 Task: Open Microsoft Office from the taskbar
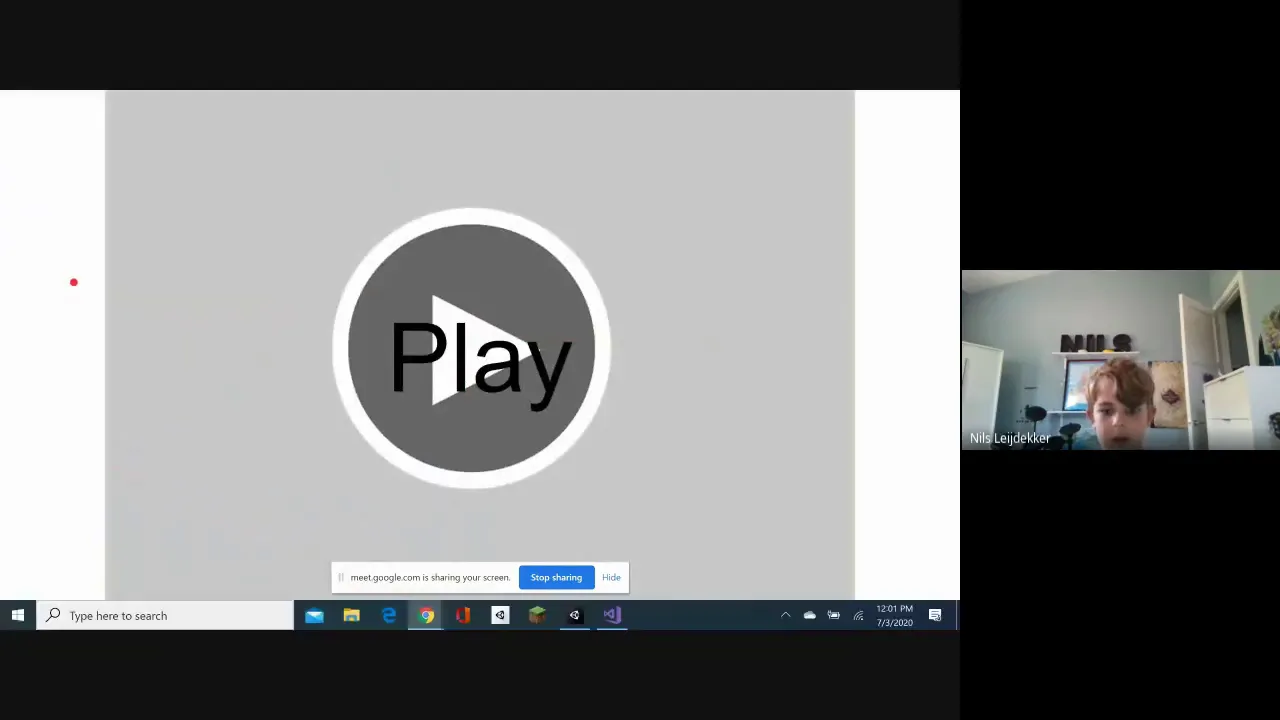point(463,615)
